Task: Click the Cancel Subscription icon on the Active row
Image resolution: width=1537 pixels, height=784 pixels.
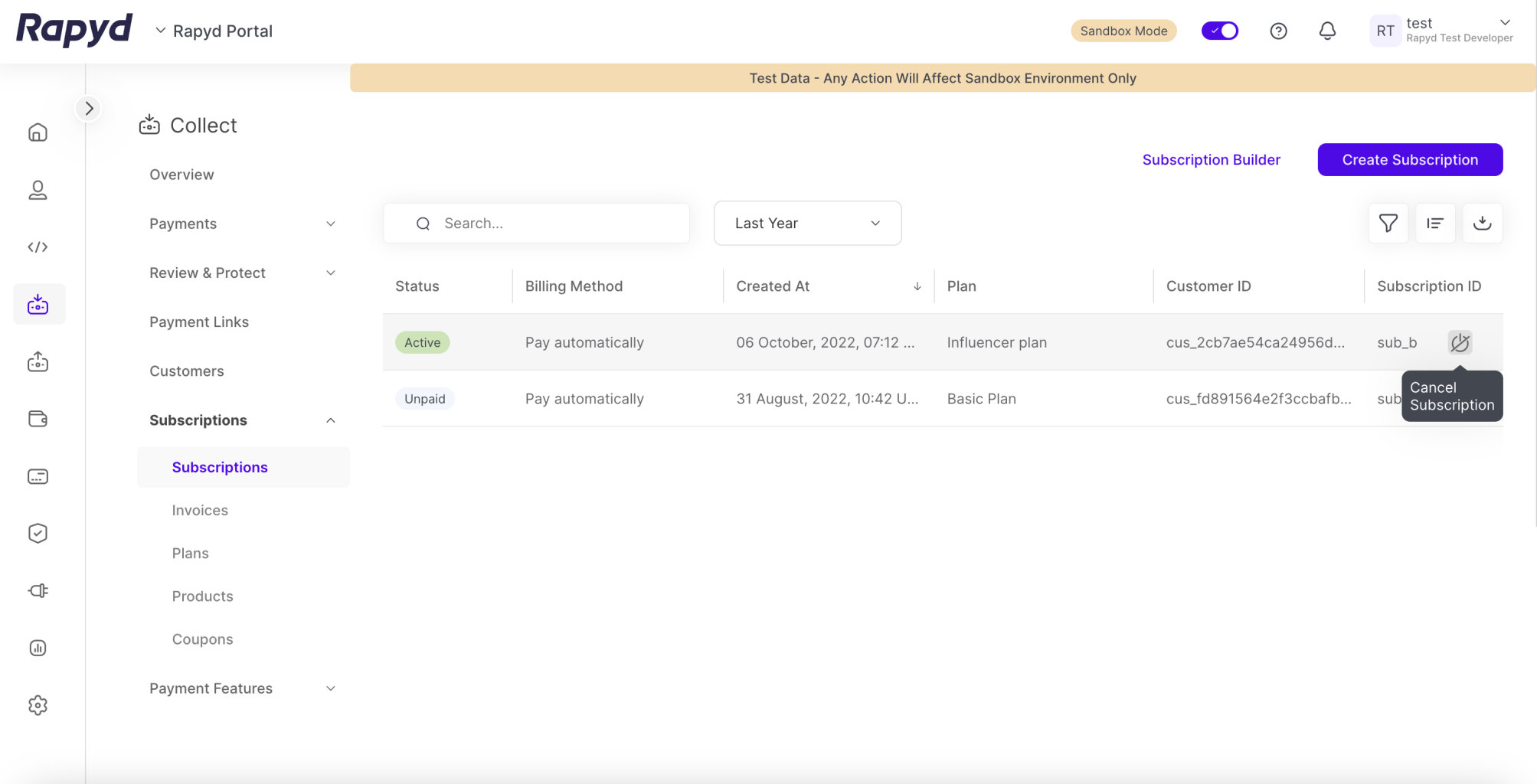Action: [x=1460, y=342]
